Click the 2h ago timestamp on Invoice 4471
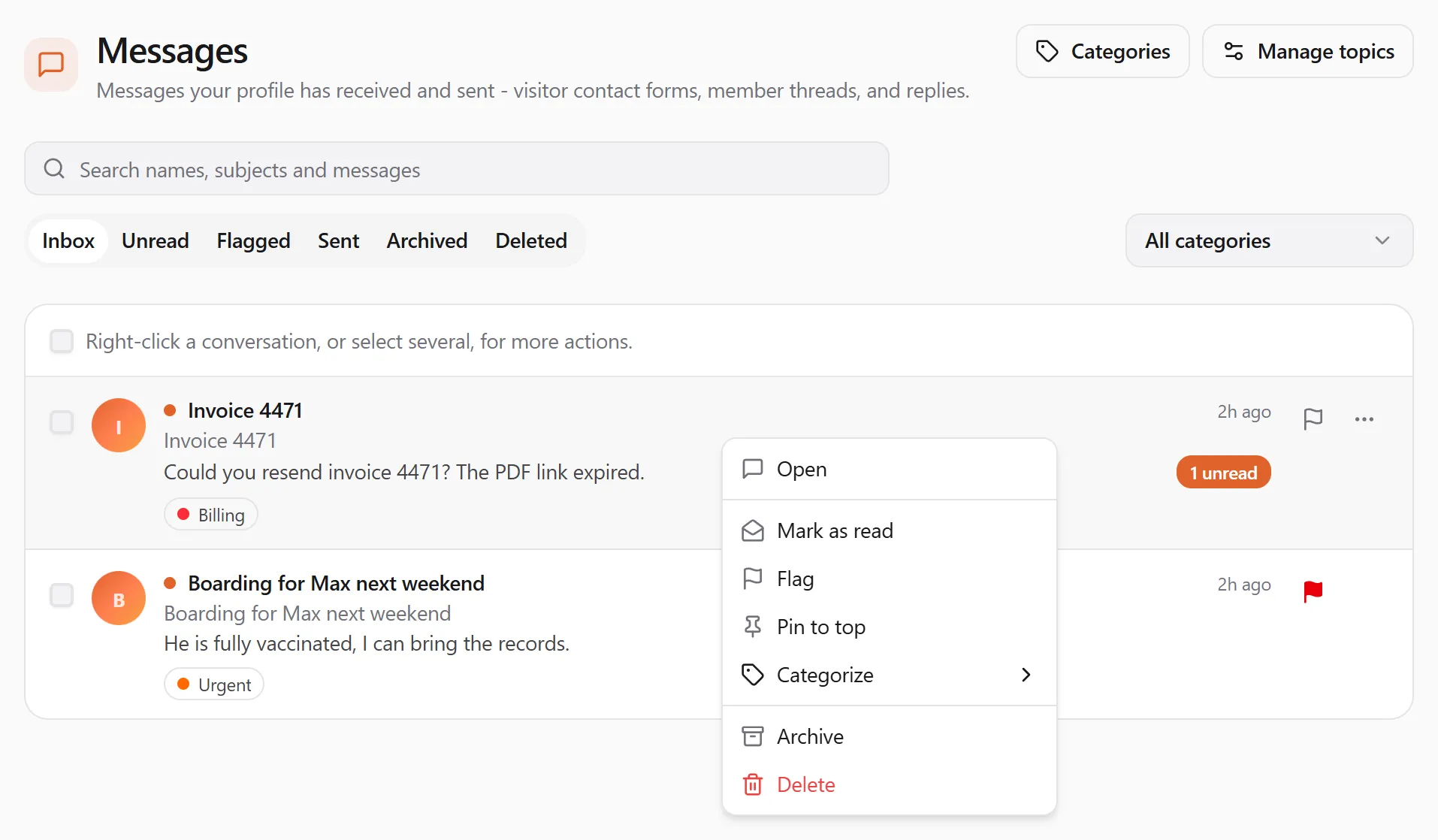 tap(1244, 412)
